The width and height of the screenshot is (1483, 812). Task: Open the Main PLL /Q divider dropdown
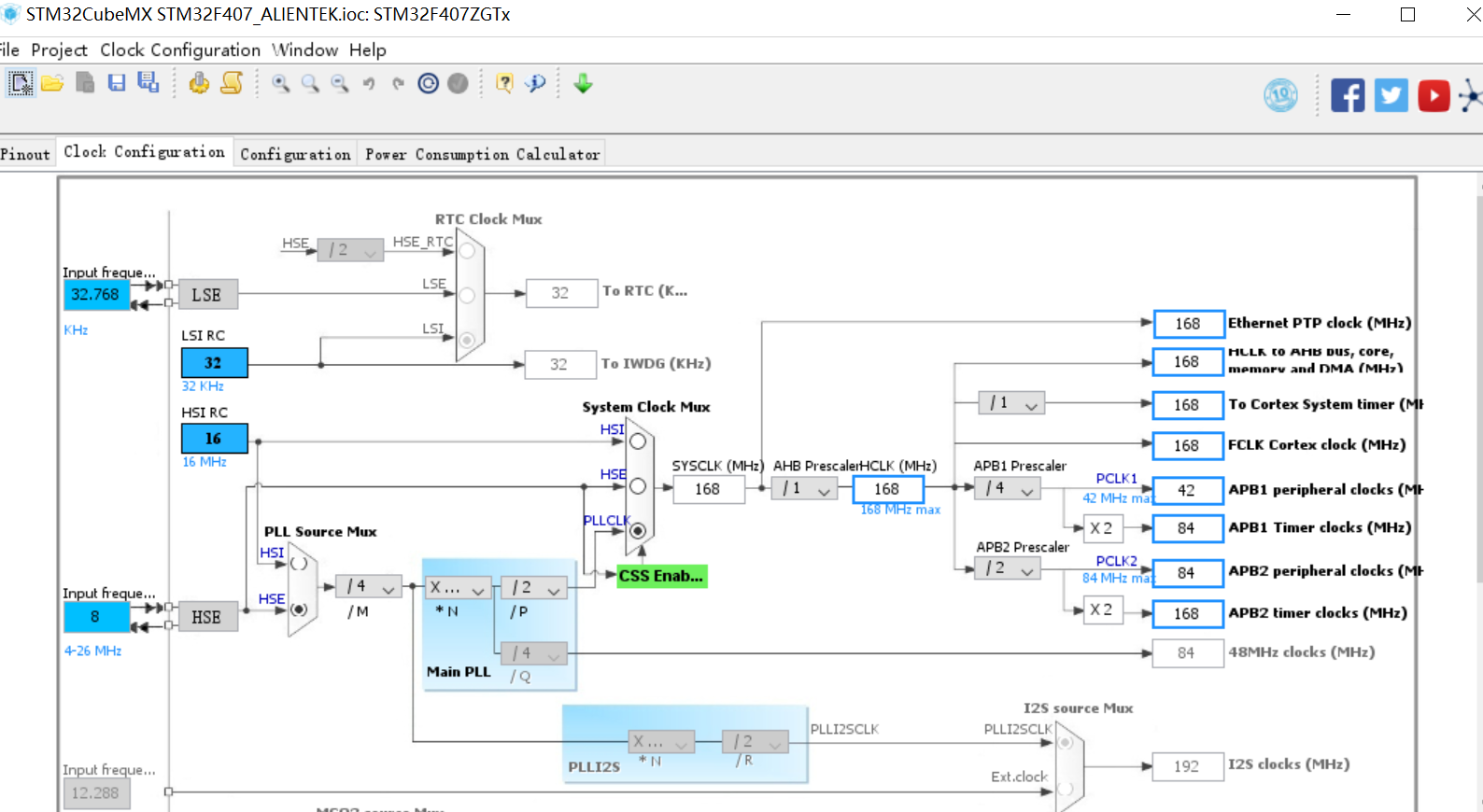[x=534, y=653]
